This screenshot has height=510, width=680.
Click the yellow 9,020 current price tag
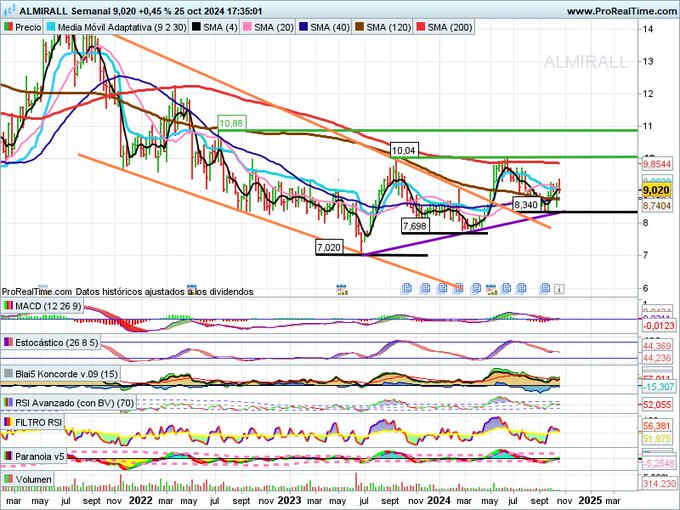pyautogui.click(x=656, y=190)
